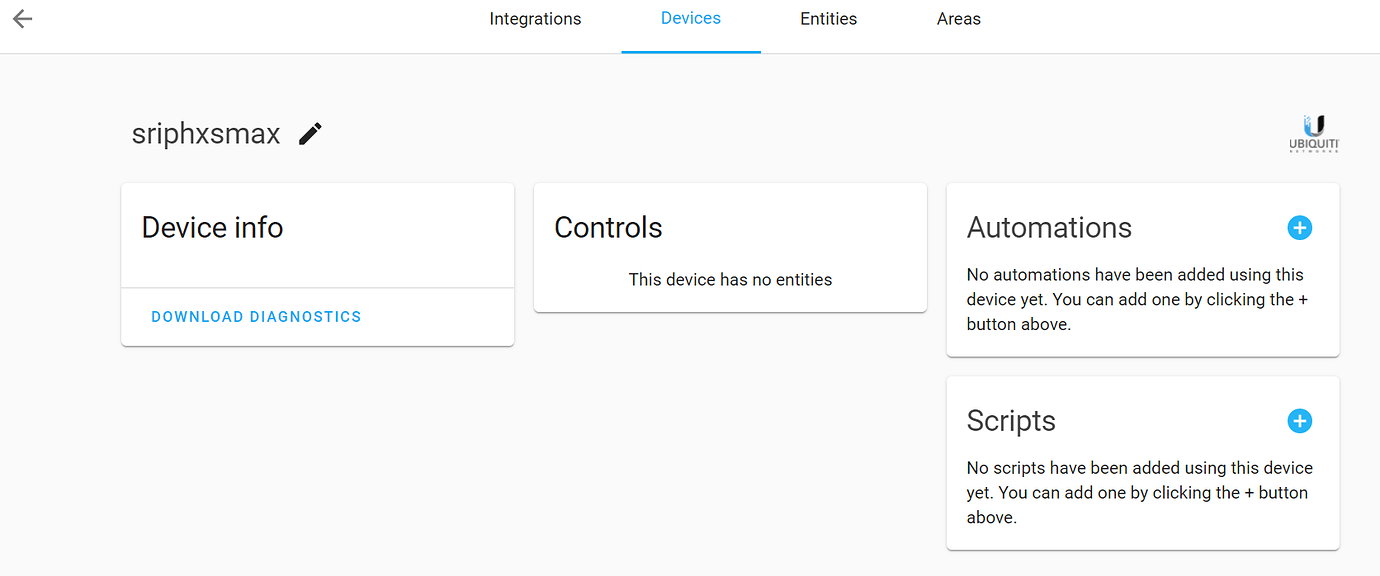Click the Scripts card heading

point(1012,421)
